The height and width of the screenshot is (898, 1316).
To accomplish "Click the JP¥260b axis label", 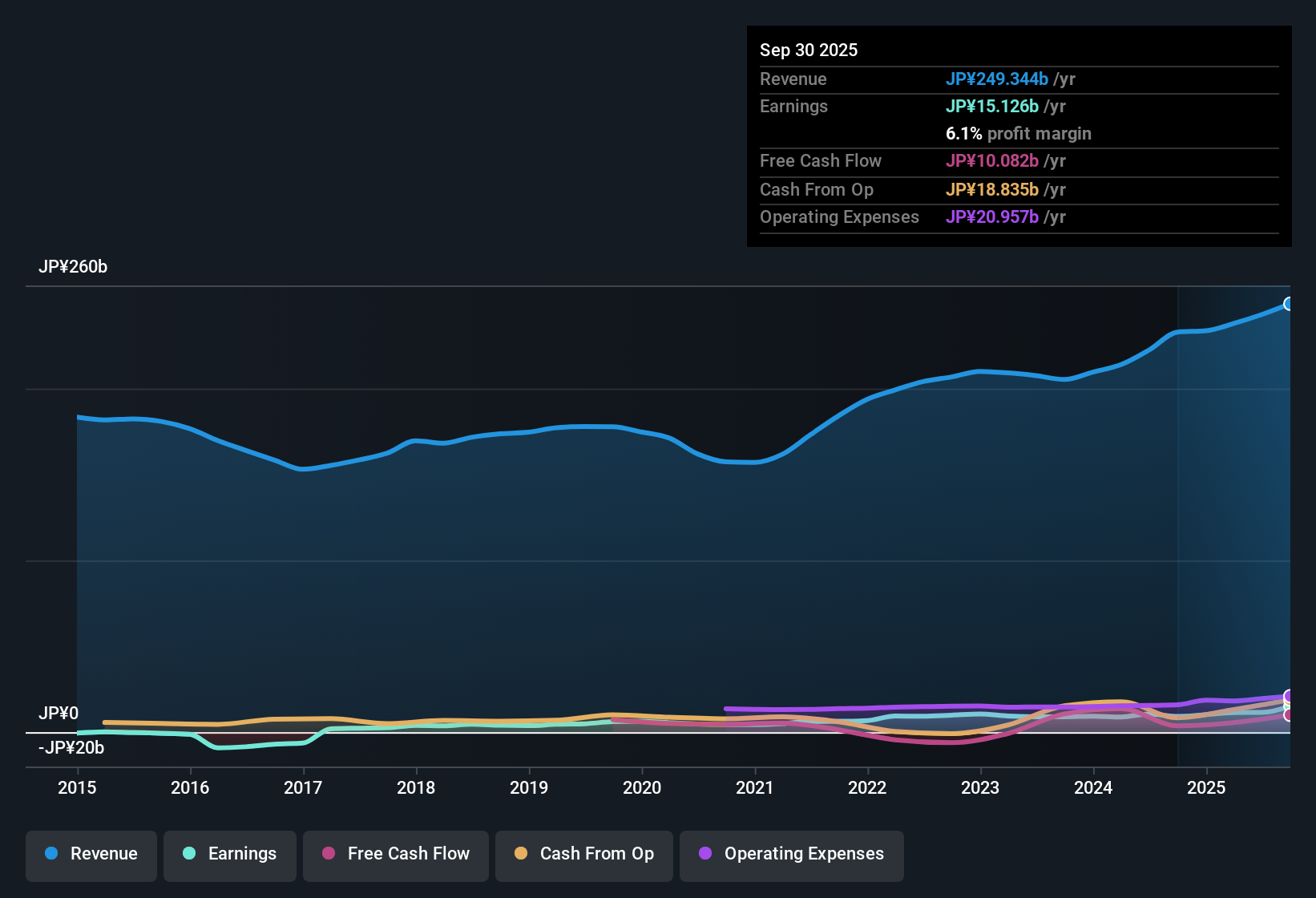I will pos(74,267).
